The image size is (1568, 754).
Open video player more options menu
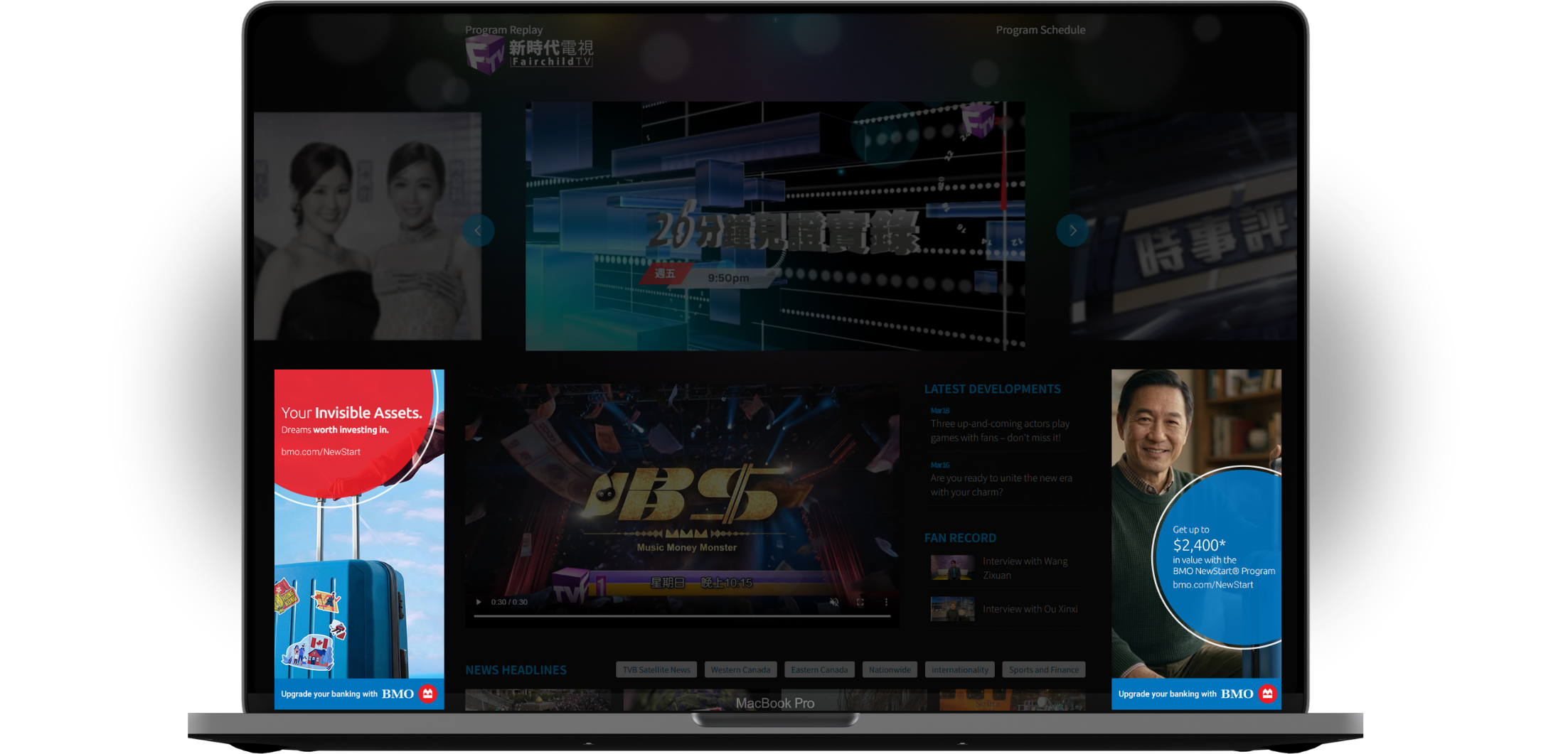tap(886, 602)
